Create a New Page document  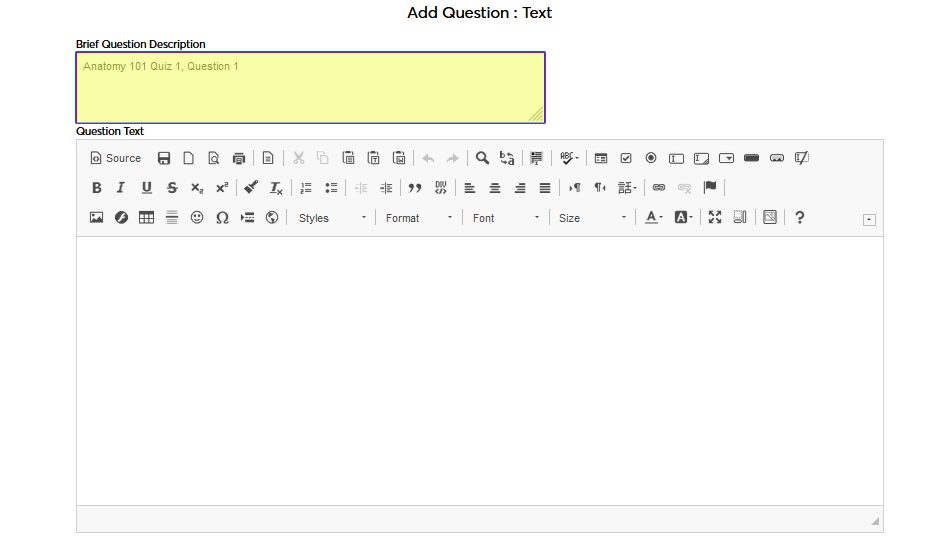click(189, 158)
